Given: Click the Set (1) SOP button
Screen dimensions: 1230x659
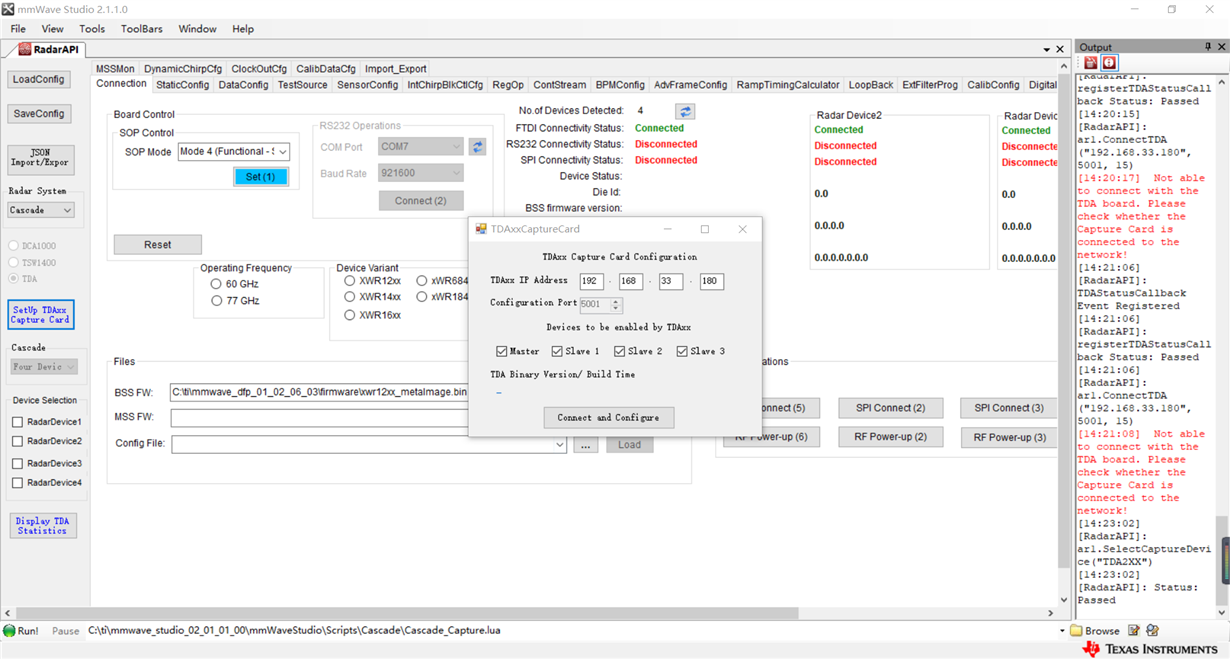Looking at the screenshot, I should pyautogui.click(x=260, y=176).
